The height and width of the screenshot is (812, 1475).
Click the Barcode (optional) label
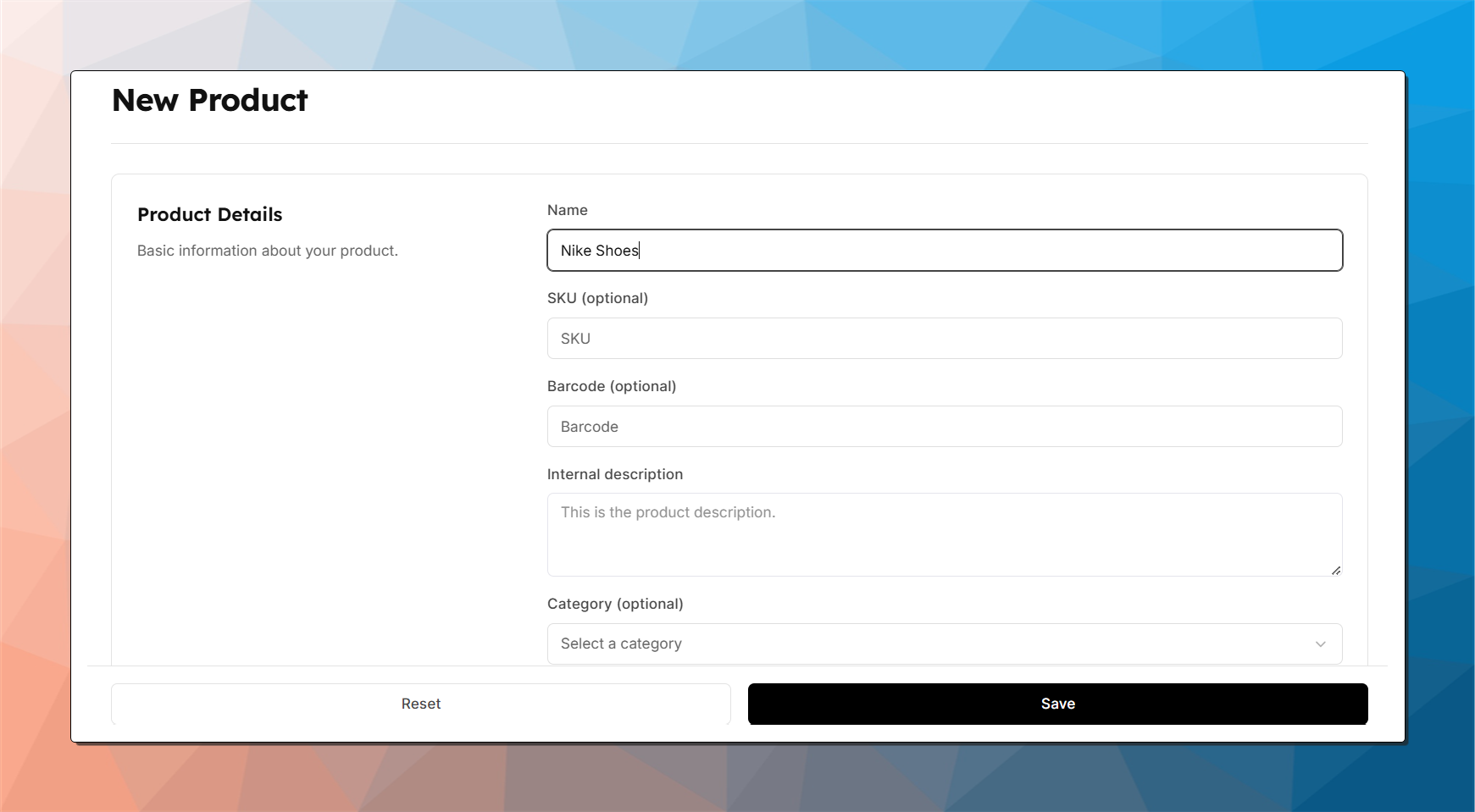pyautogui.click(x=611, y=386)
